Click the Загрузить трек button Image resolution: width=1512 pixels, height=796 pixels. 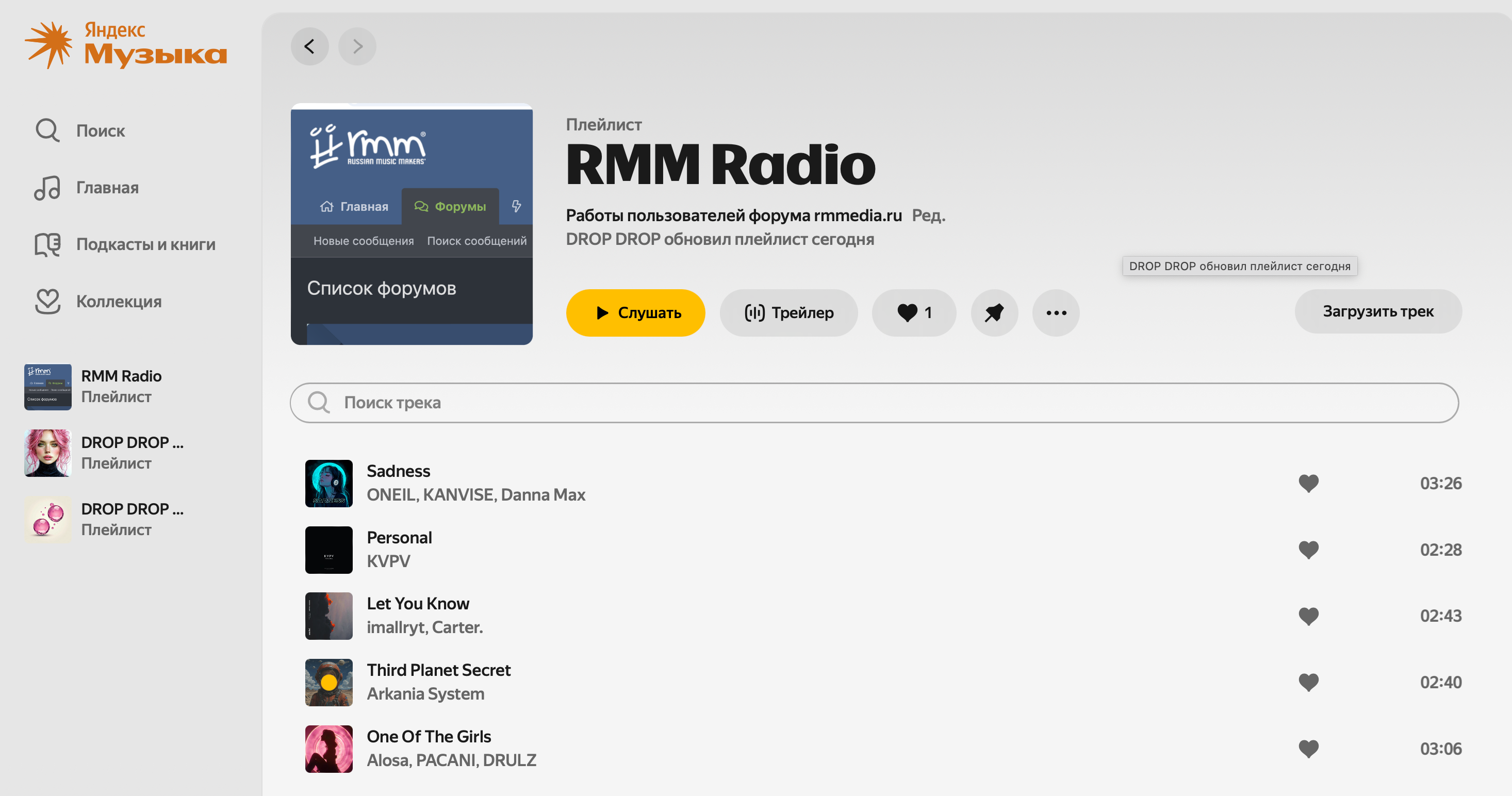coord(1377,311)
